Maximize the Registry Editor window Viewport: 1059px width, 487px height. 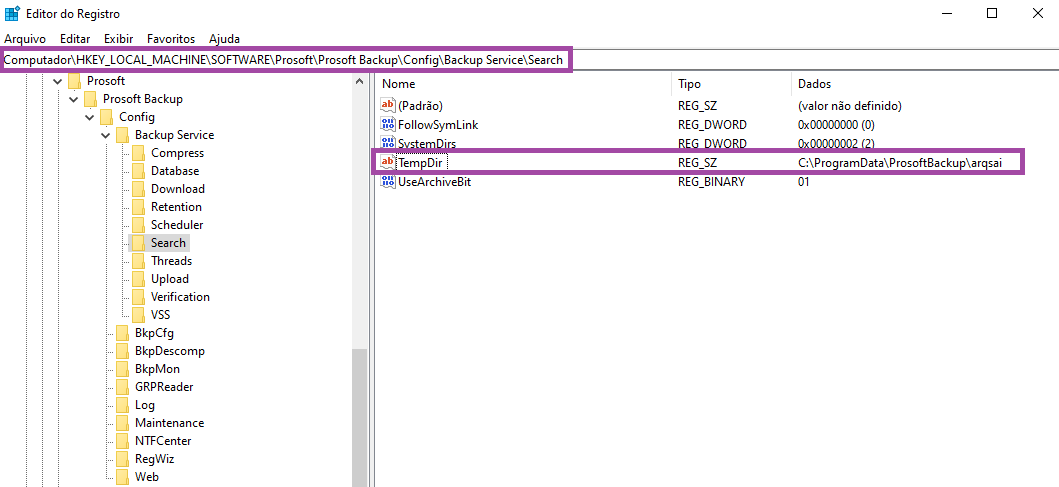pyautogui.click(x=991, y=13)
